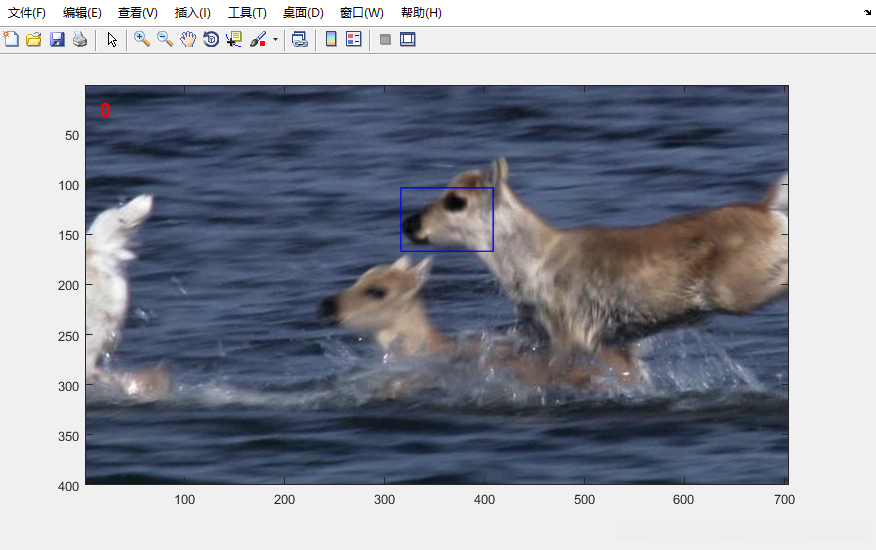Show plot tools and dock figure
This screenshot has width=876, height=550.
coord(408,40)
